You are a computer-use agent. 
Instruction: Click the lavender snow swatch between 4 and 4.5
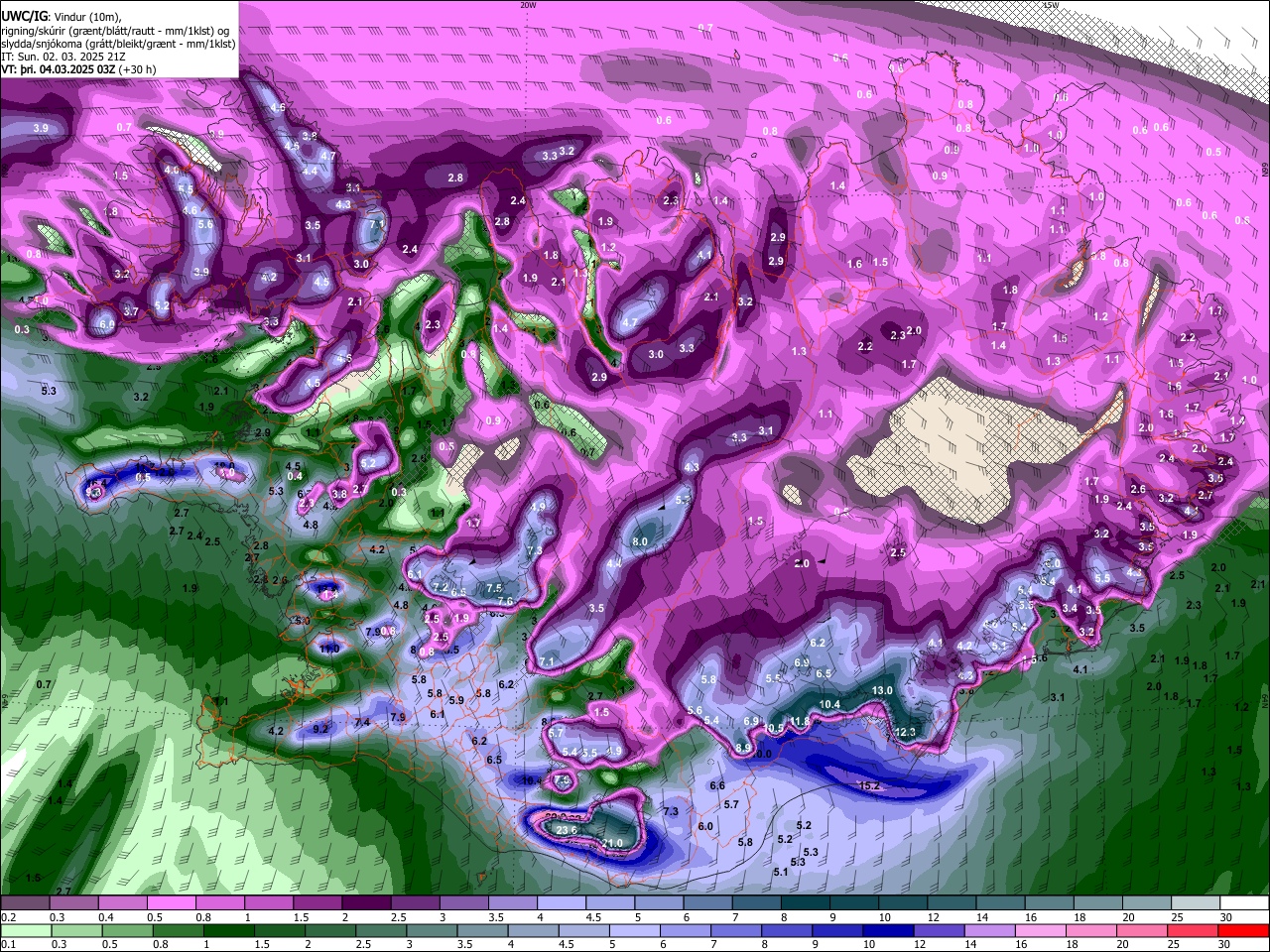coord(560,903)
